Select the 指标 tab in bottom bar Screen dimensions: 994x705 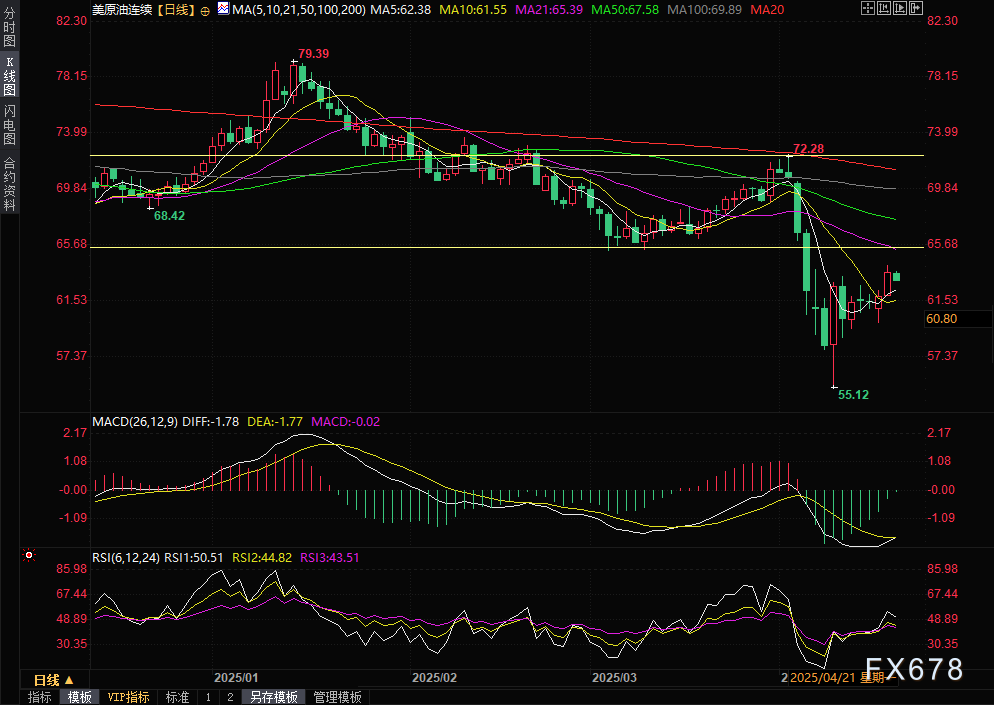point(40,697)
